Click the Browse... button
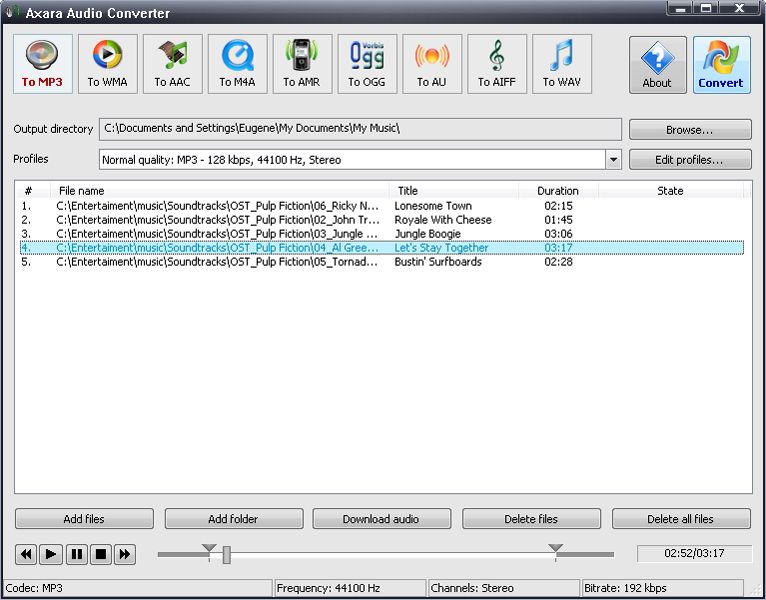 point(690,129)
